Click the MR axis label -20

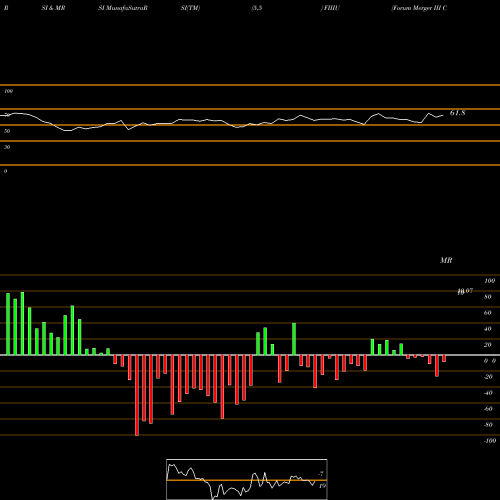[488, 377]
